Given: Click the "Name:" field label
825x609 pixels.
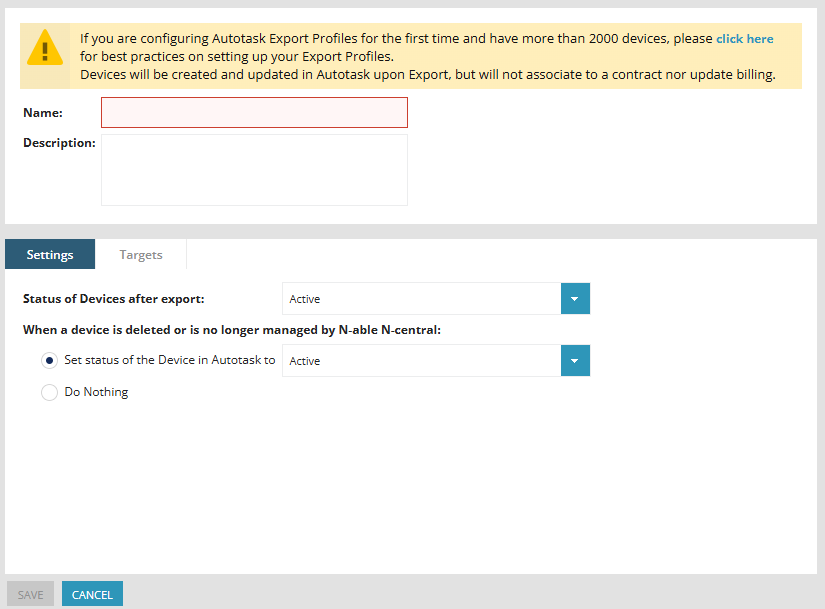Looking at the screenshot, I should tap(43, 113).
